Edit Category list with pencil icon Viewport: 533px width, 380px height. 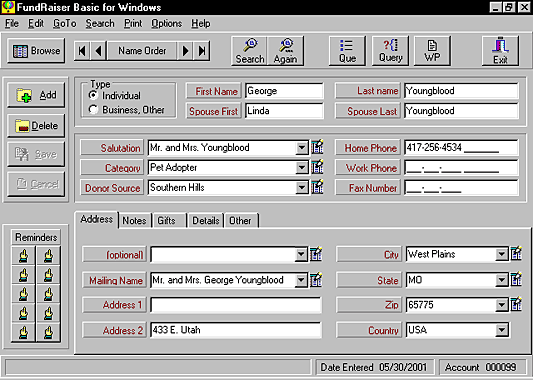317,167
